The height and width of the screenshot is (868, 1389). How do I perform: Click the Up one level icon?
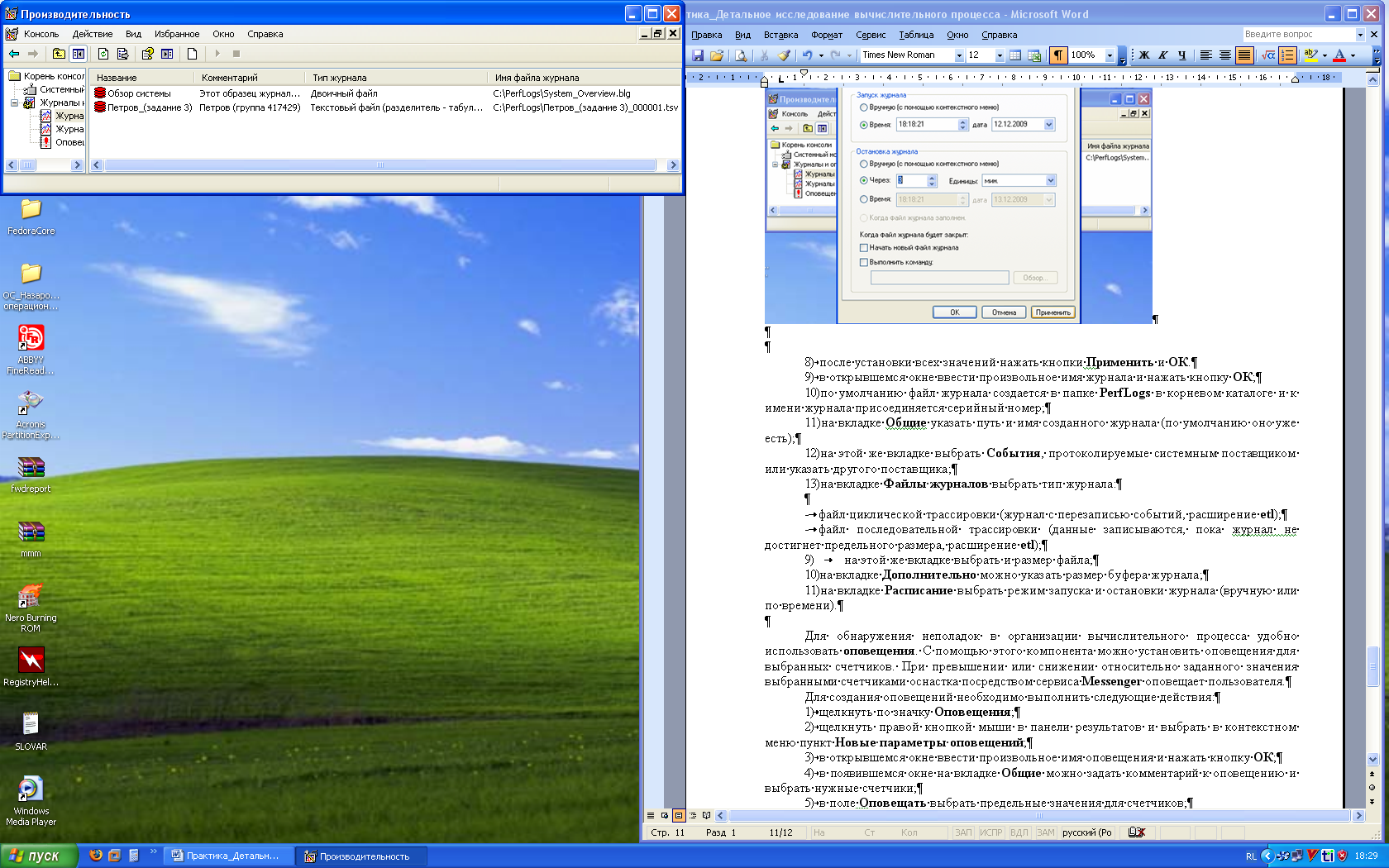tap(59, 54)
